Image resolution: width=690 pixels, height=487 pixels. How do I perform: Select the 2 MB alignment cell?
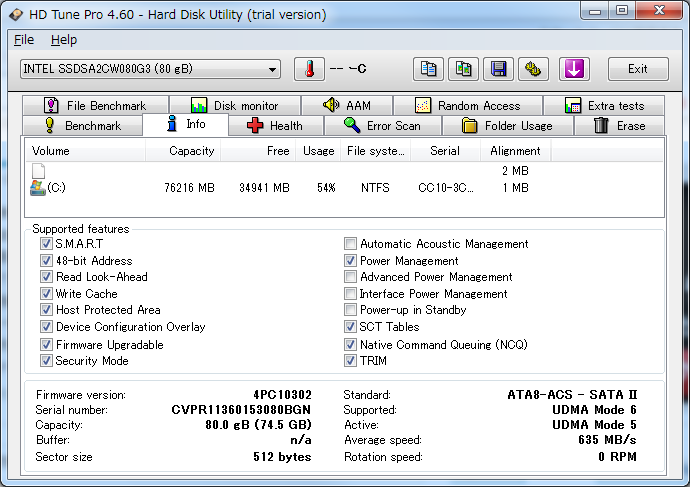pos(515,171)
